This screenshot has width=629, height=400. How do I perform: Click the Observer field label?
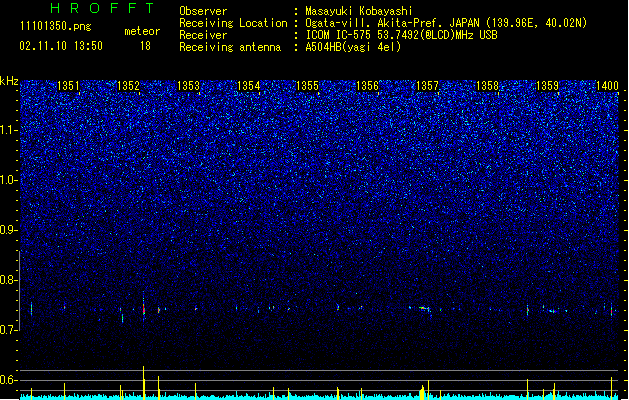tap(203, 11)
